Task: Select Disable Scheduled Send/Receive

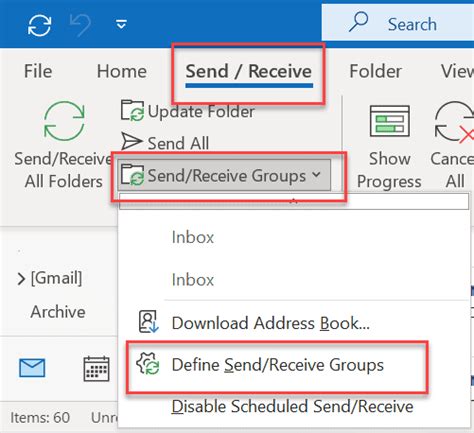Action: (292, 406)
